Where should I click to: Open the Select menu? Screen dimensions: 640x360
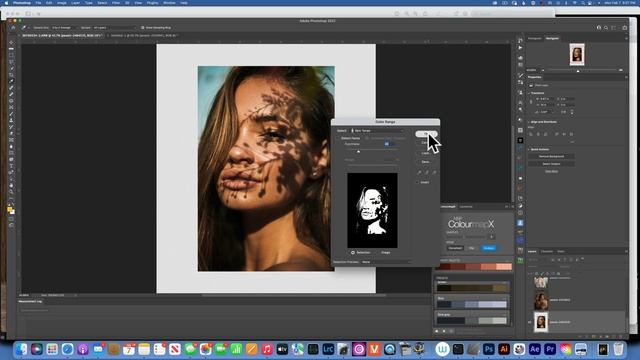click(x=102, y=3)
